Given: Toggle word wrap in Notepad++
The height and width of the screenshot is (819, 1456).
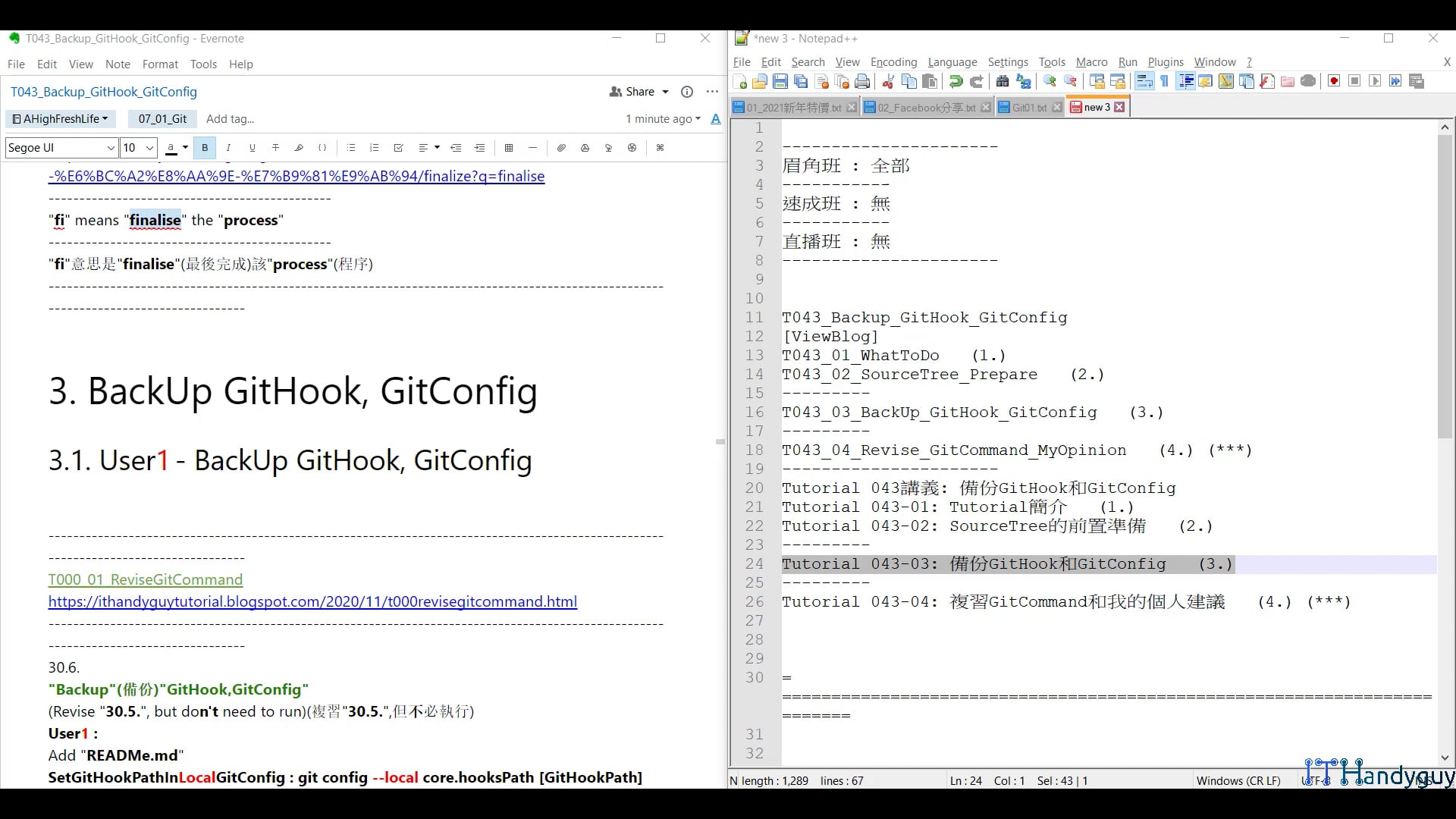Looking at the screenshot, I should 1144,81.
